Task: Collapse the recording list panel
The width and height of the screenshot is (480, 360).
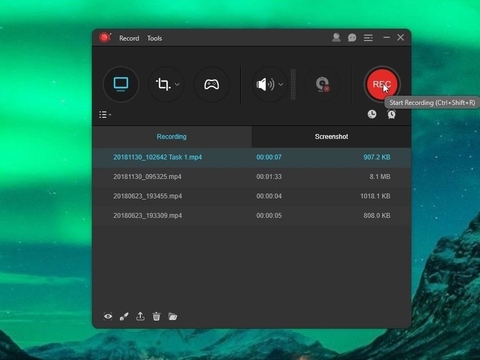Action: [x=105, y=115]
